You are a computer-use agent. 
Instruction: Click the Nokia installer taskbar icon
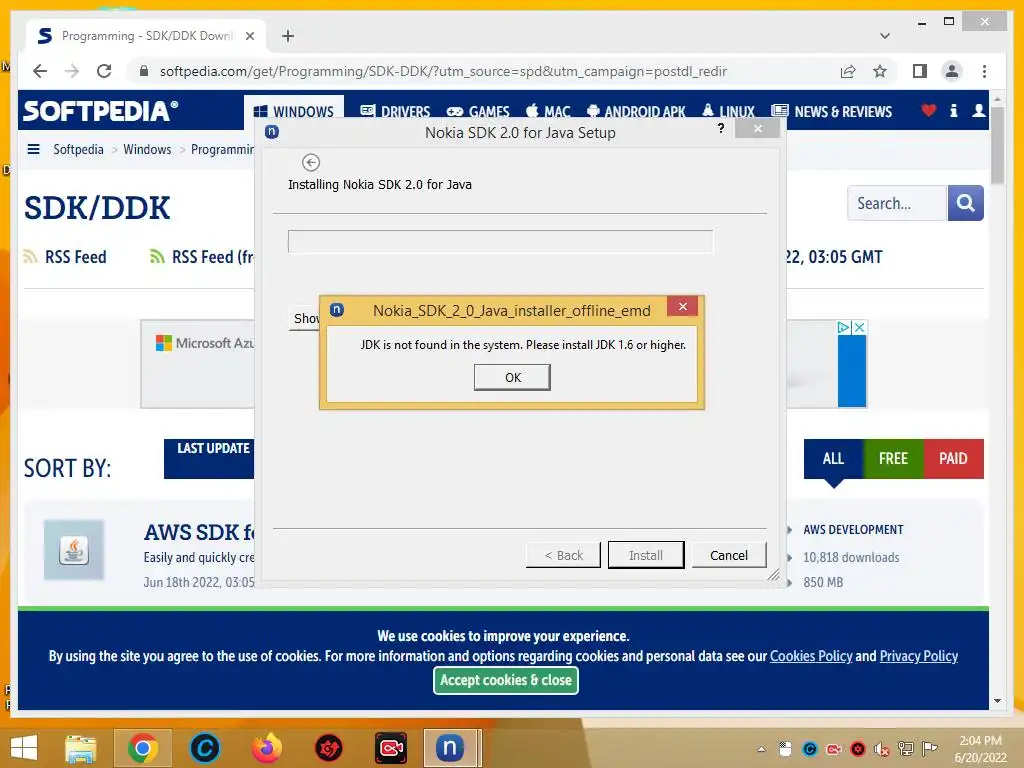click(451, 748)
